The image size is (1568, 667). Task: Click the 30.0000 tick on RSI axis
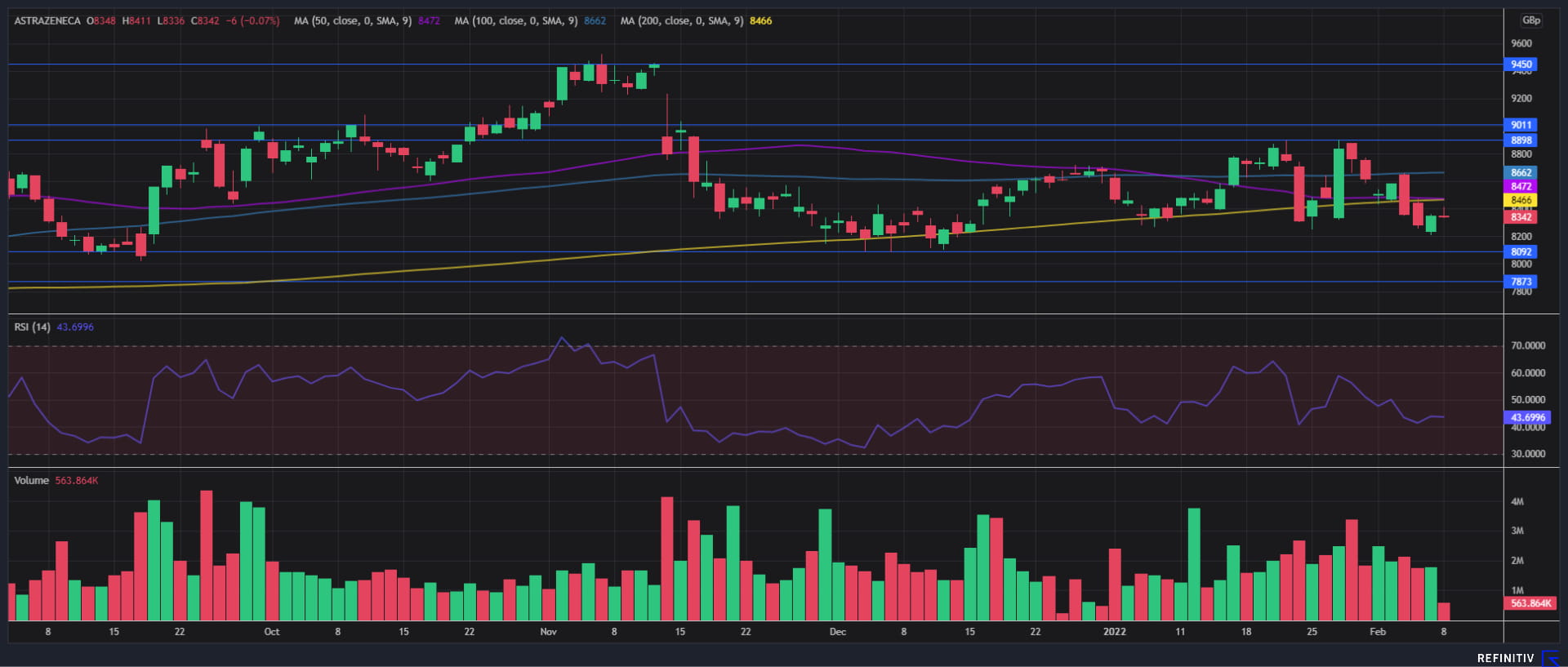1527,454
